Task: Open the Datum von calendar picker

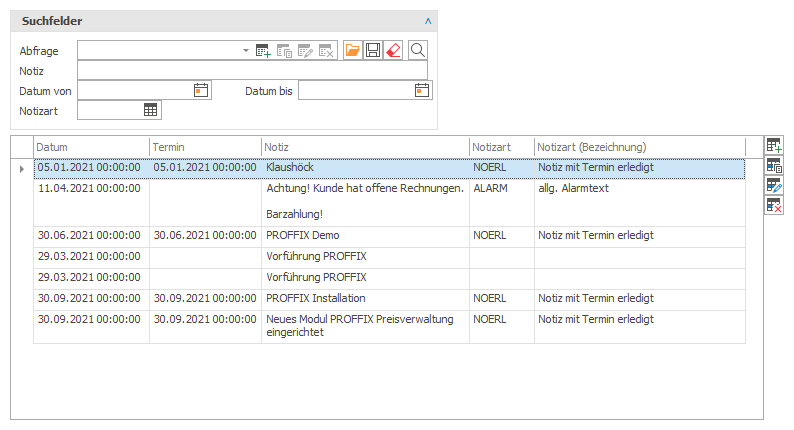Action: pos(201,91)
